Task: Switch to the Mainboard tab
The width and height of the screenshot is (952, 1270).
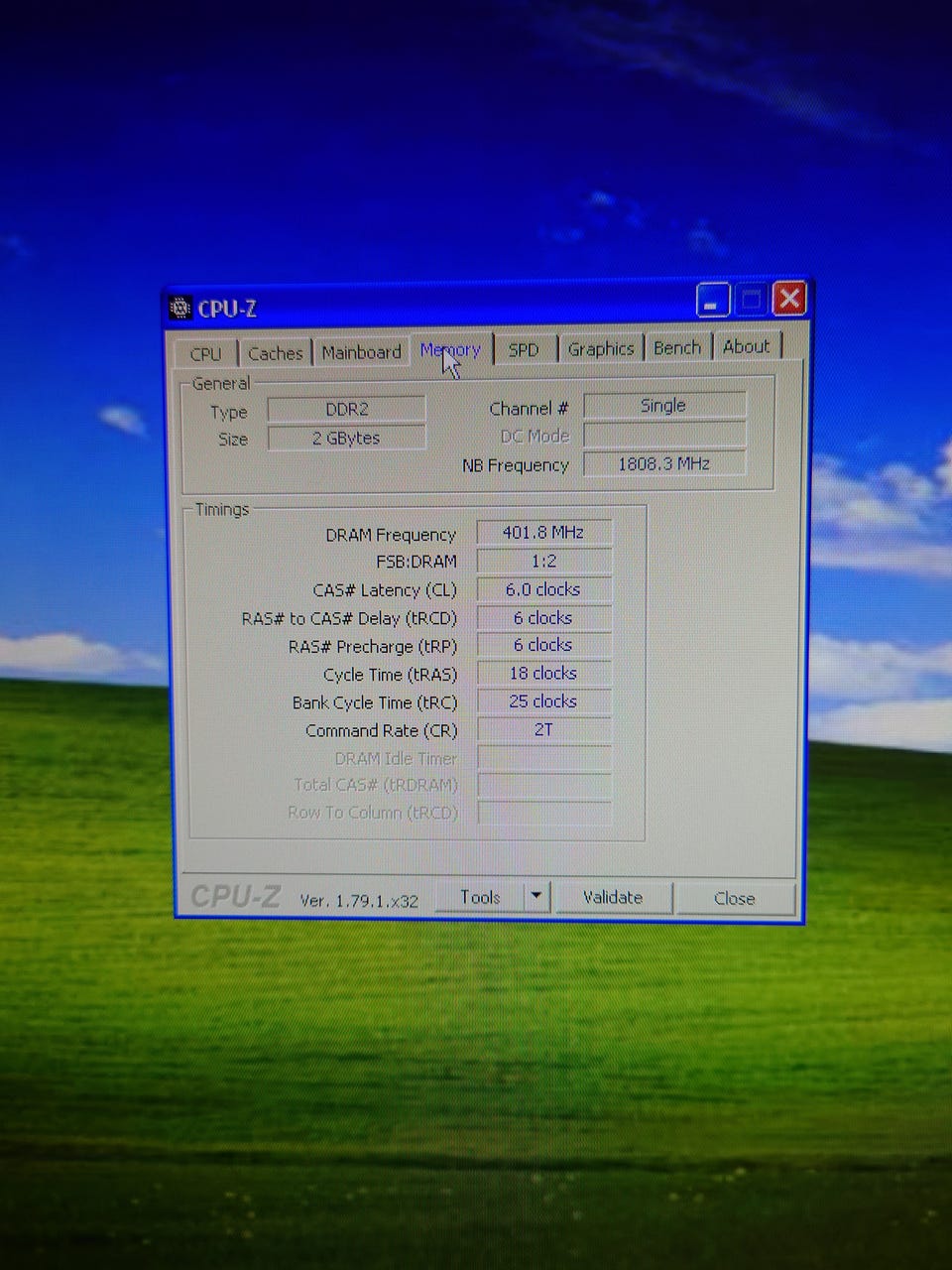Action: click(361, 352)
